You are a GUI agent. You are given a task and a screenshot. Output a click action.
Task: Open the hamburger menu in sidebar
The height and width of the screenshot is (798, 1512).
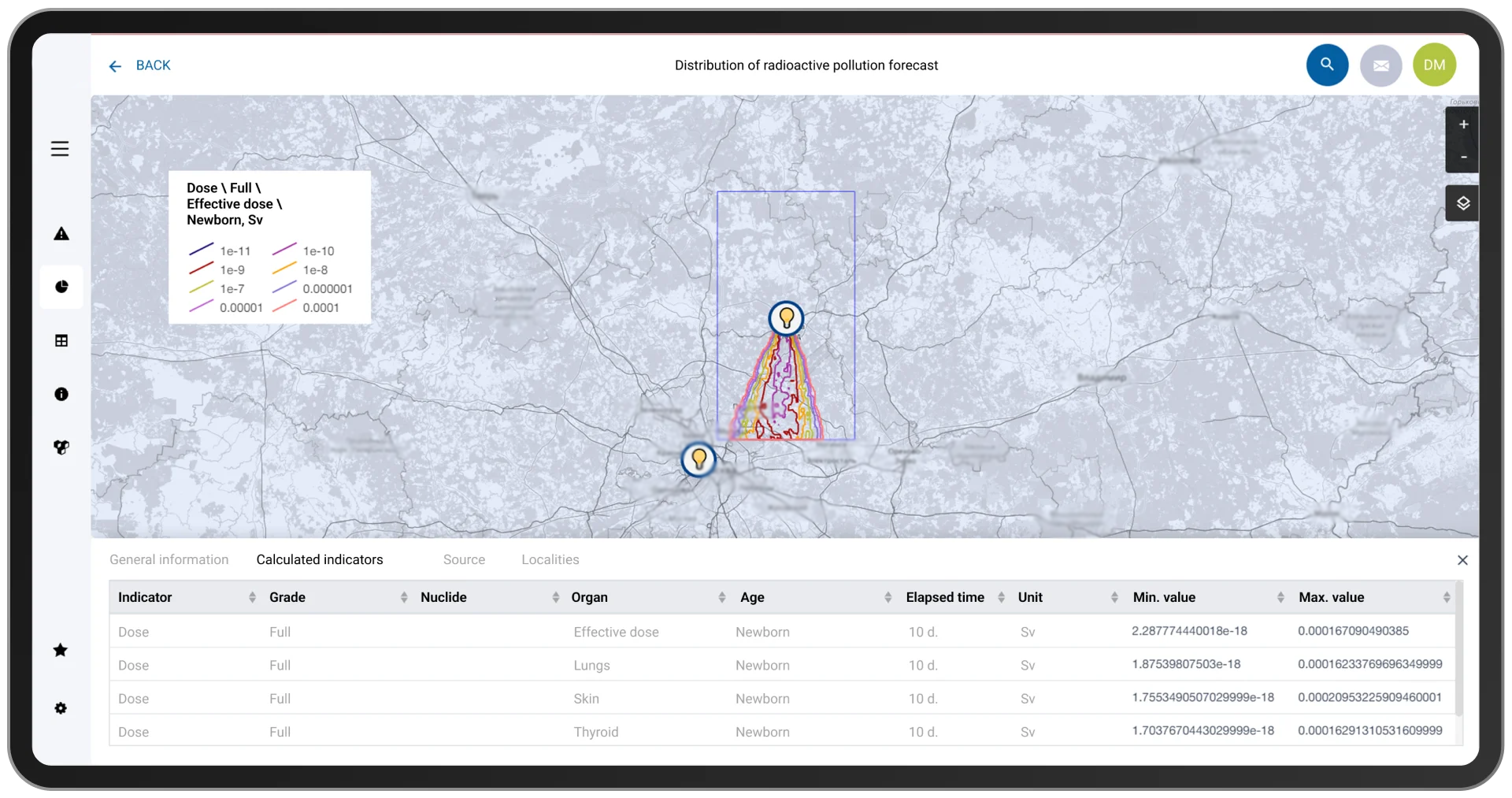coord(60,149)
